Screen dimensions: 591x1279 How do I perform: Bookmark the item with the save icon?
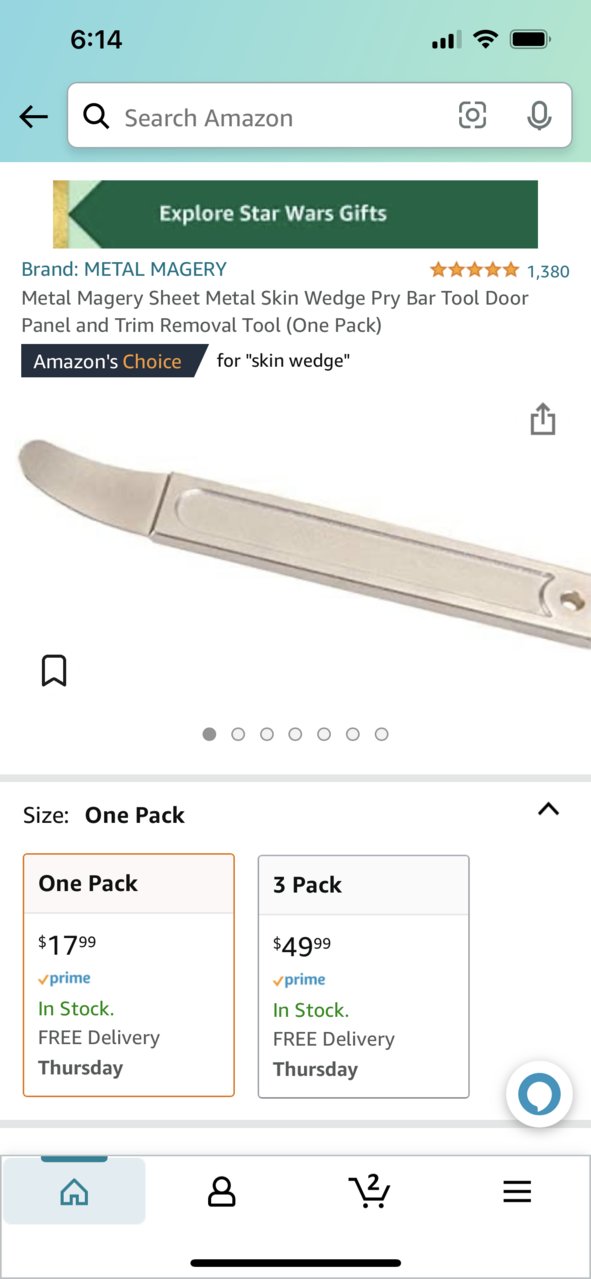(x=54, y=670)
